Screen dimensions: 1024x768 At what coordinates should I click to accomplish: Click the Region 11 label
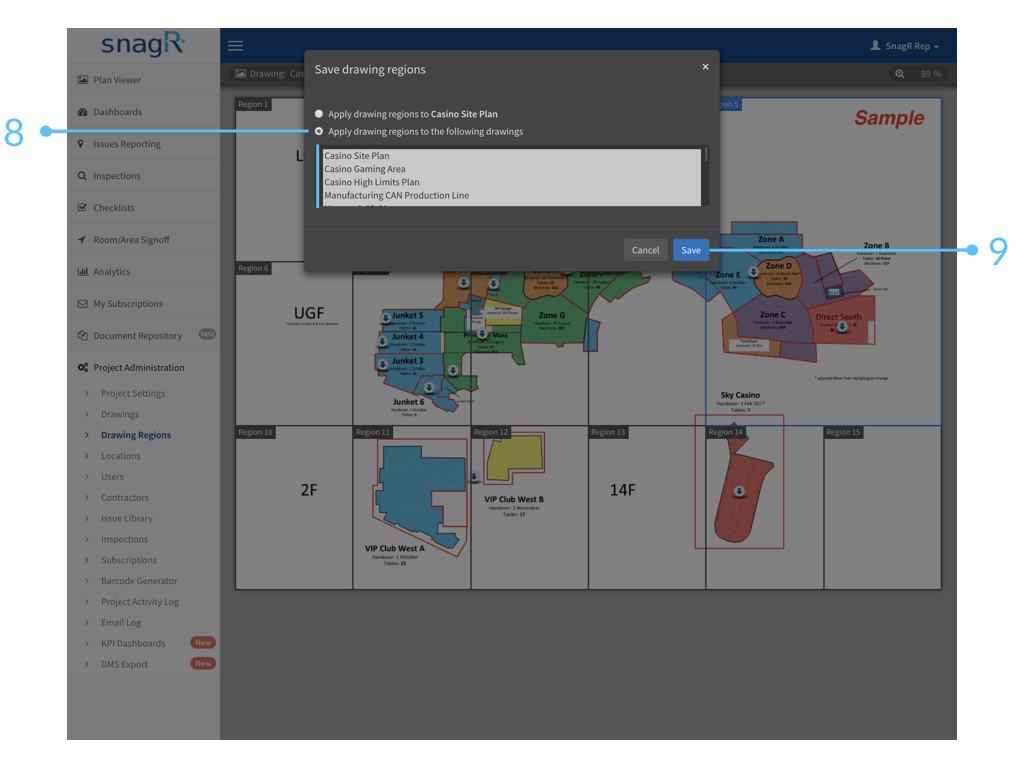click(372, 432)
